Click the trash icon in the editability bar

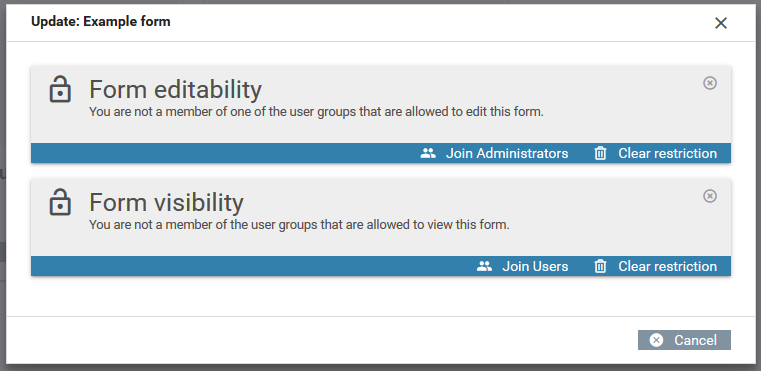600,153
